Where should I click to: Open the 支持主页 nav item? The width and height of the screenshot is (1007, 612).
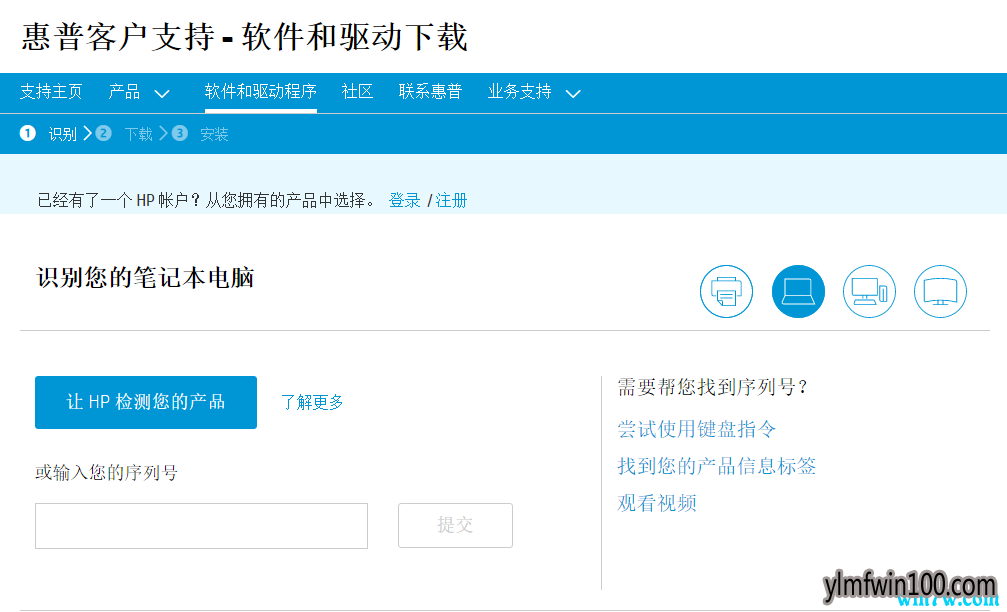[51, 92]
